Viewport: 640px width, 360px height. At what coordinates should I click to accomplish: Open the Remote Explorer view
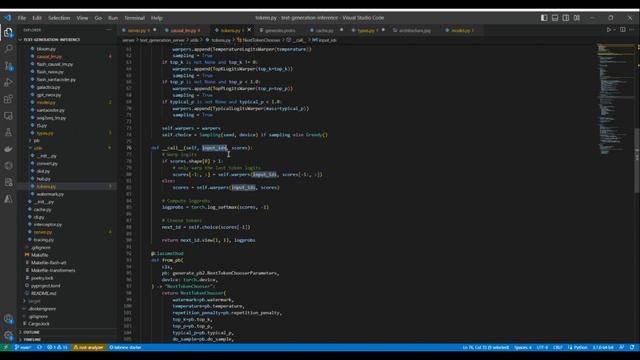(8, 116)
